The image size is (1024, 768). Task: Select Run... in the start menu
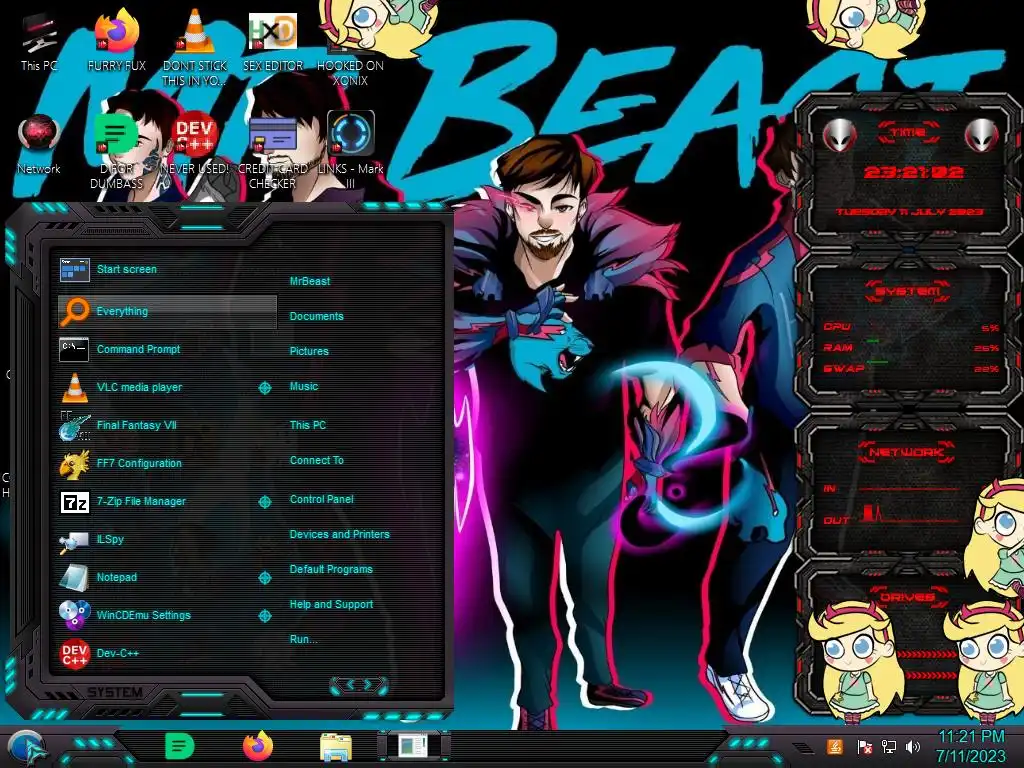click(x=303, y=639)
